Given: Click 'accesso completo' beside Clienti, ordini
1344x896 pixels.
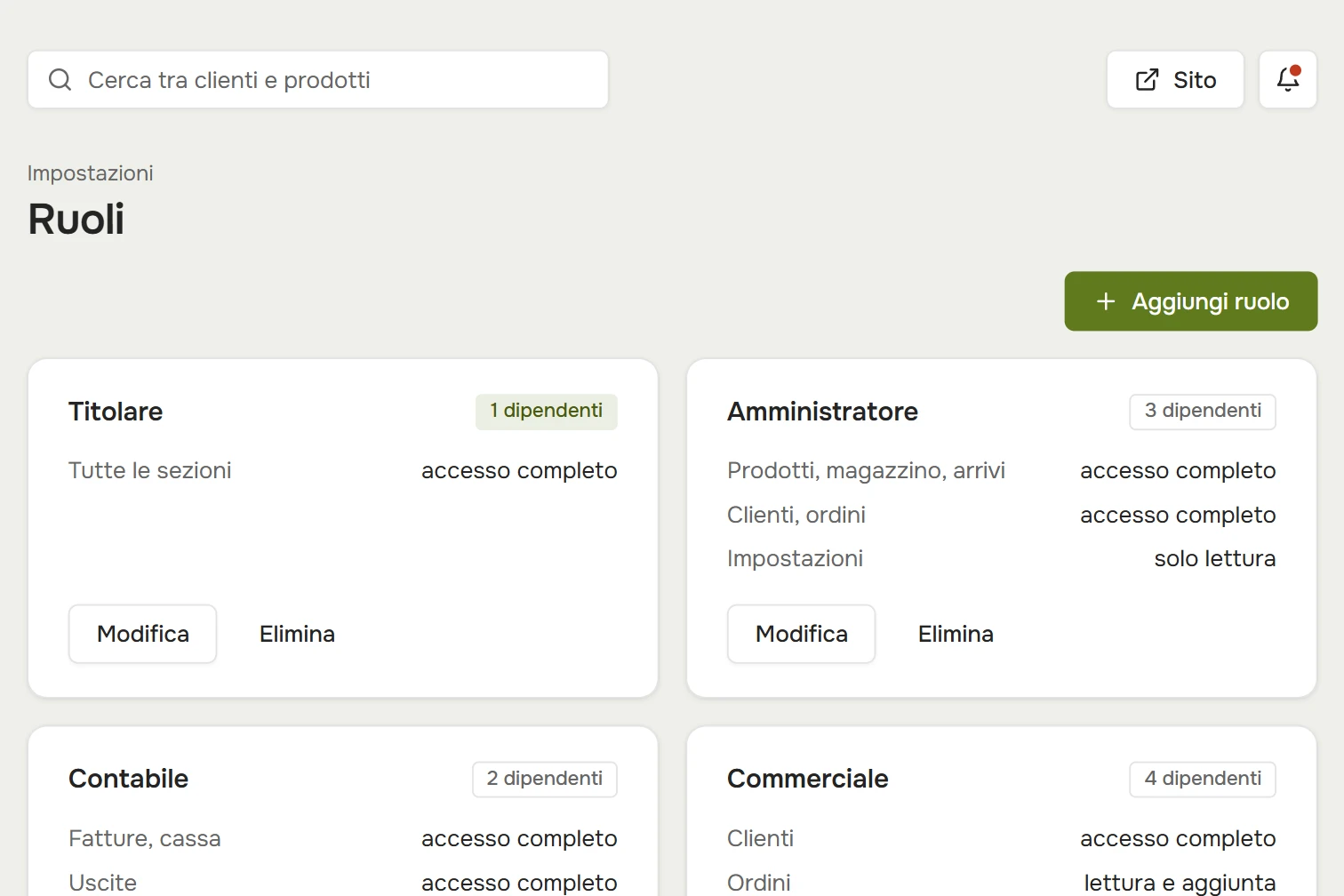Looking at the screenshot, I should point(1178,515).
